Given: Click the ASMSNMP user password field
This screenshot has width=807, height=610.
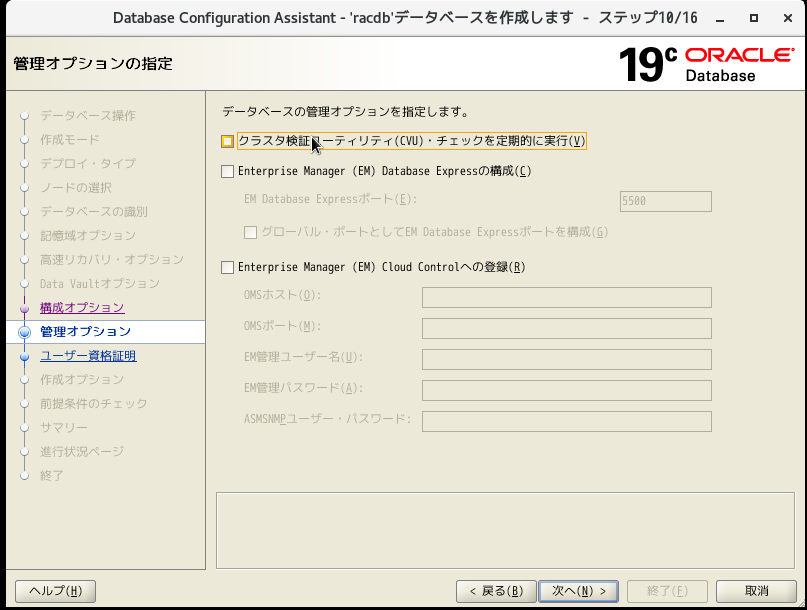Looking at the screenshot, I should point(567,421).
